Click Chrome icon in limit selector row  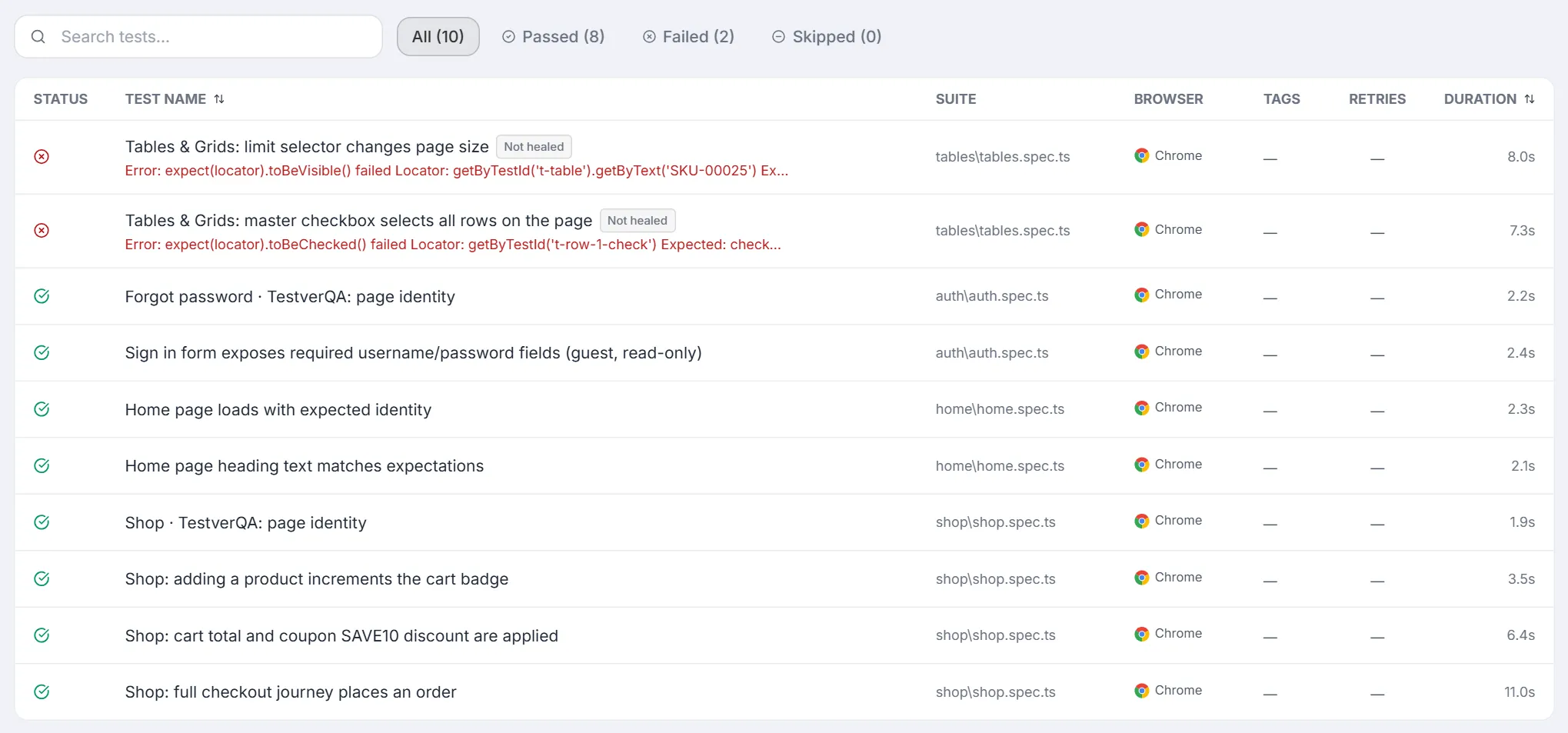click(1142, 155)
